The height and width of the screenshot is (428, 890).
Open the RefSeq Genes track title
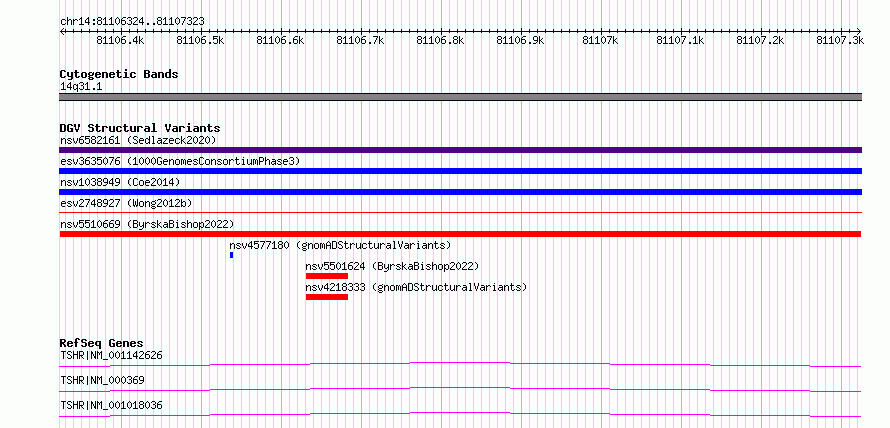tap(102, 343)
